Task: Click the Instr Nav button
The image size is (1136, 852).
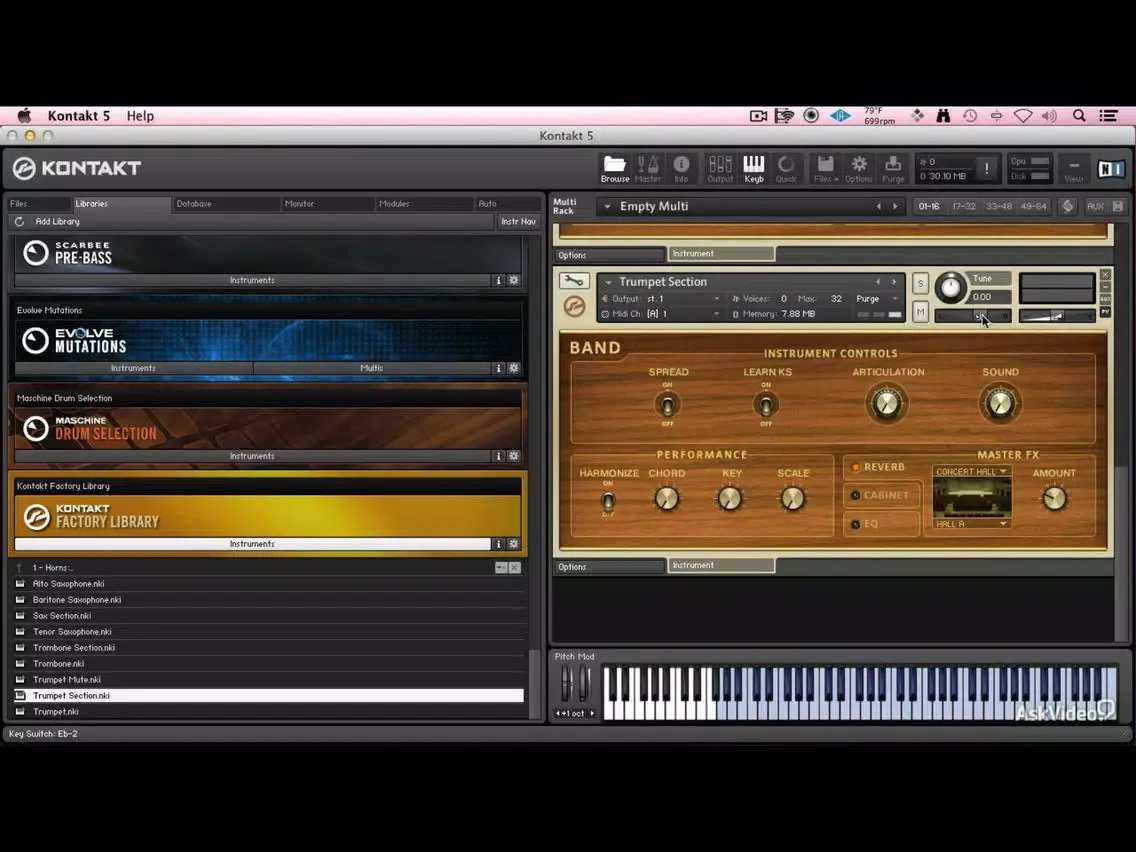Action: 518,222
